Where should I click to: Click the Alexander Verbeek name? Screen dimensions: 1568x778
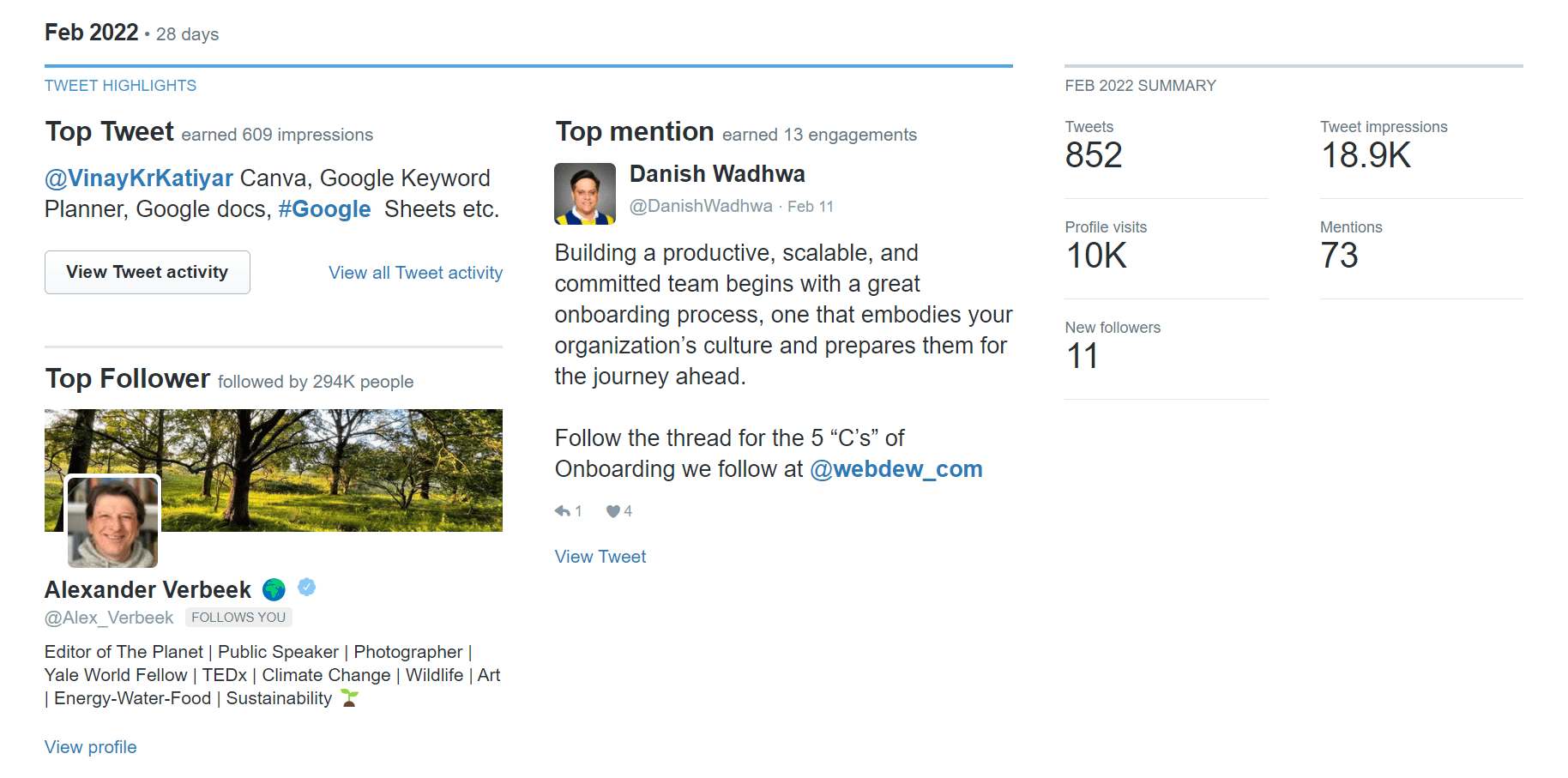(148, 590)
